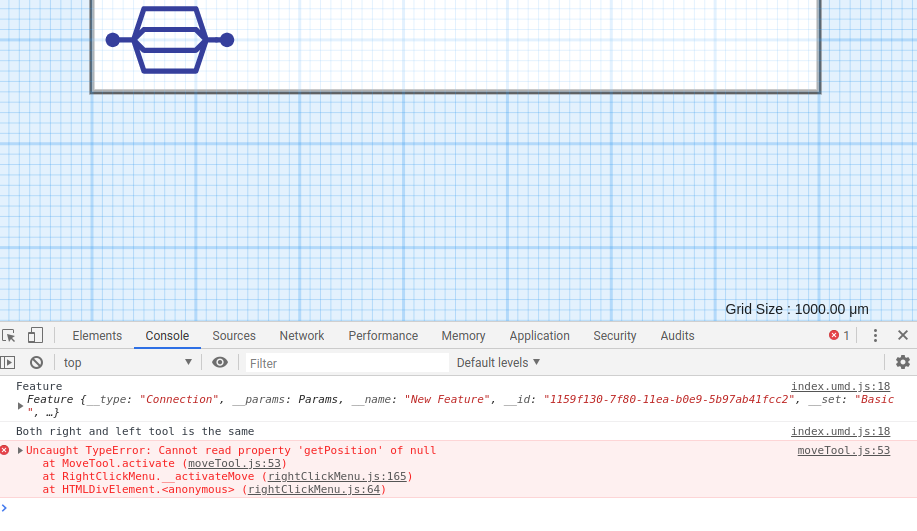Screen dimensions: 917x531
Task: Open the Sources tab
Action: click(x=234, y=336)
